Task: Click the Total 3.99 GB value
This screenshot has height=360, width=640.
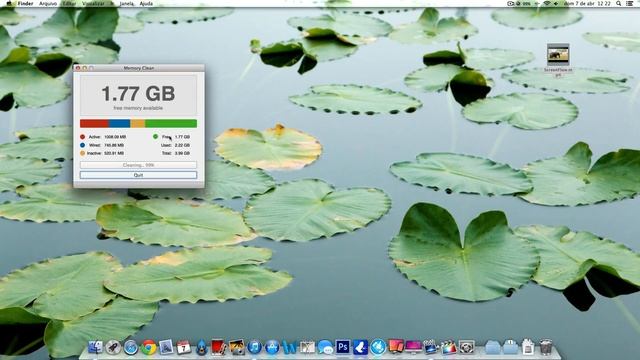Action: tap(182, 153)
